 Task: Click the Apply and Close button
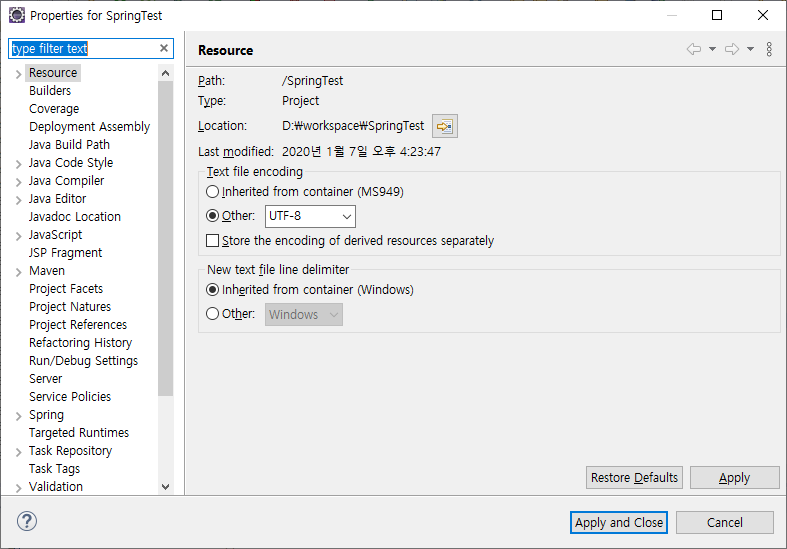click(618, 523)
